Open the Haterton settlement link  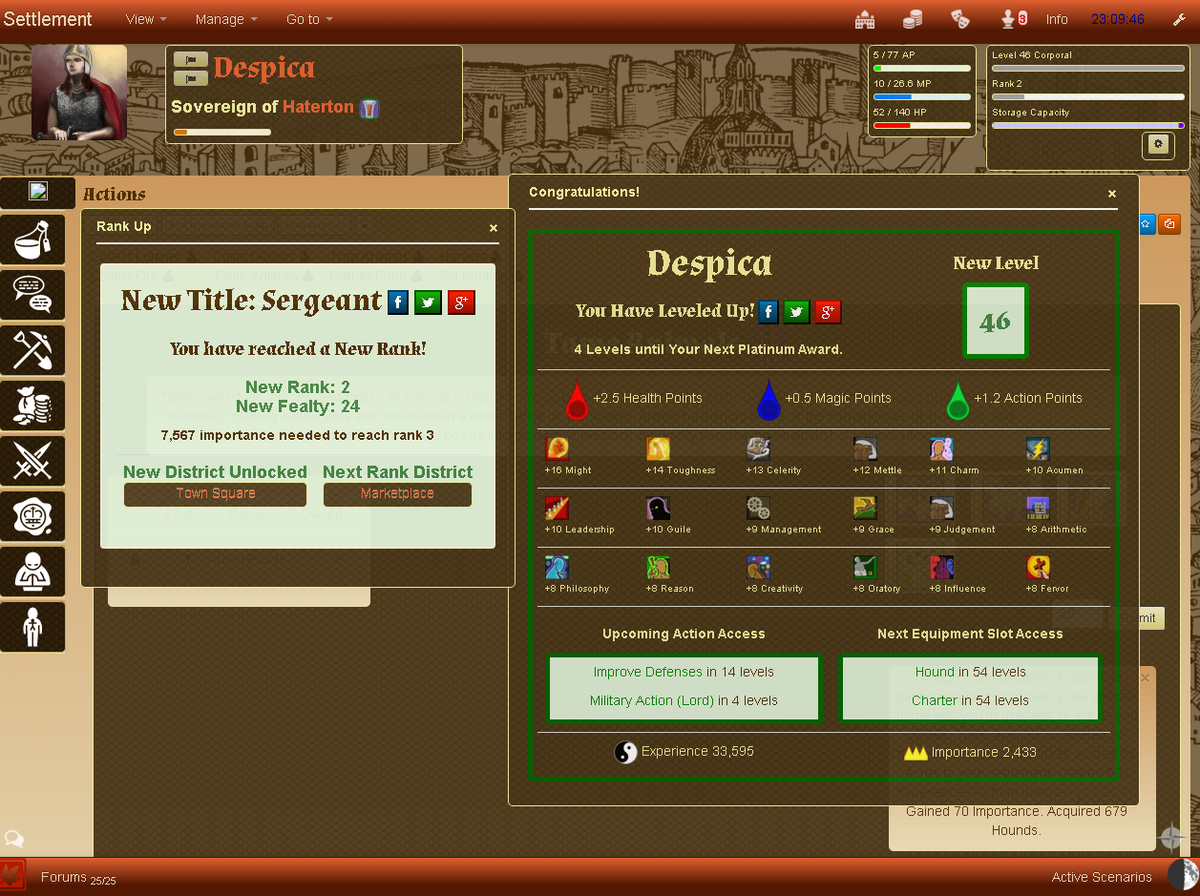[318, 106]
